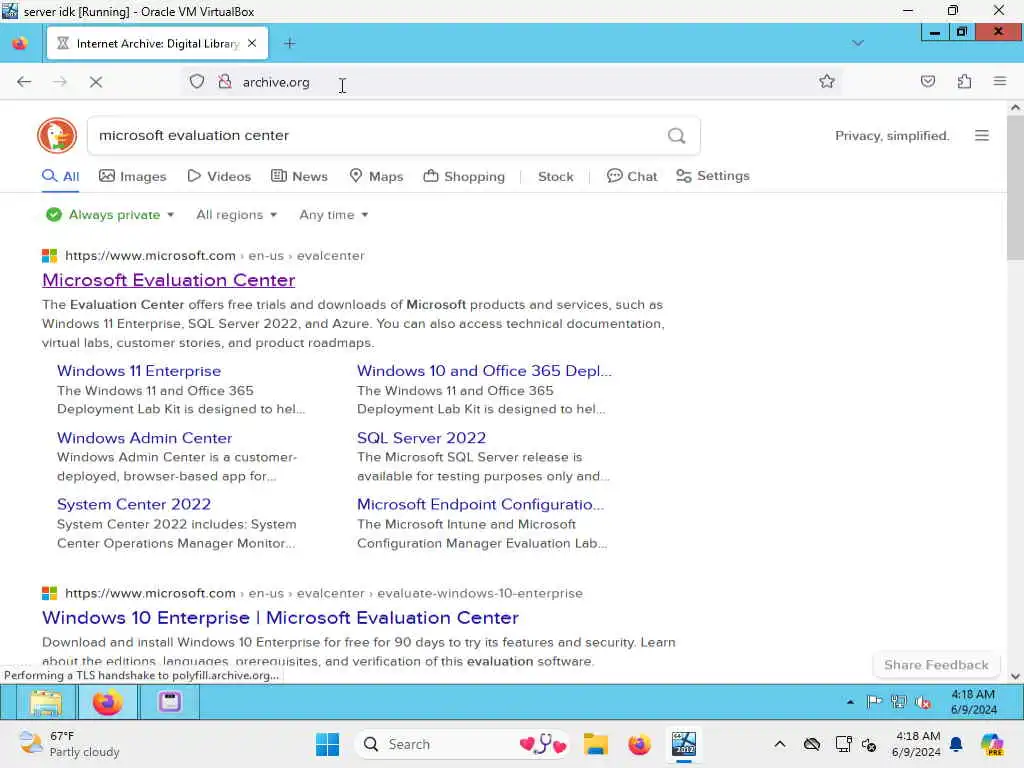Open Windows 10 Enterprise Evaluation Center result
Image resolution: width=1024 pixels, height=768 pixels.
(x=280, y=618)
